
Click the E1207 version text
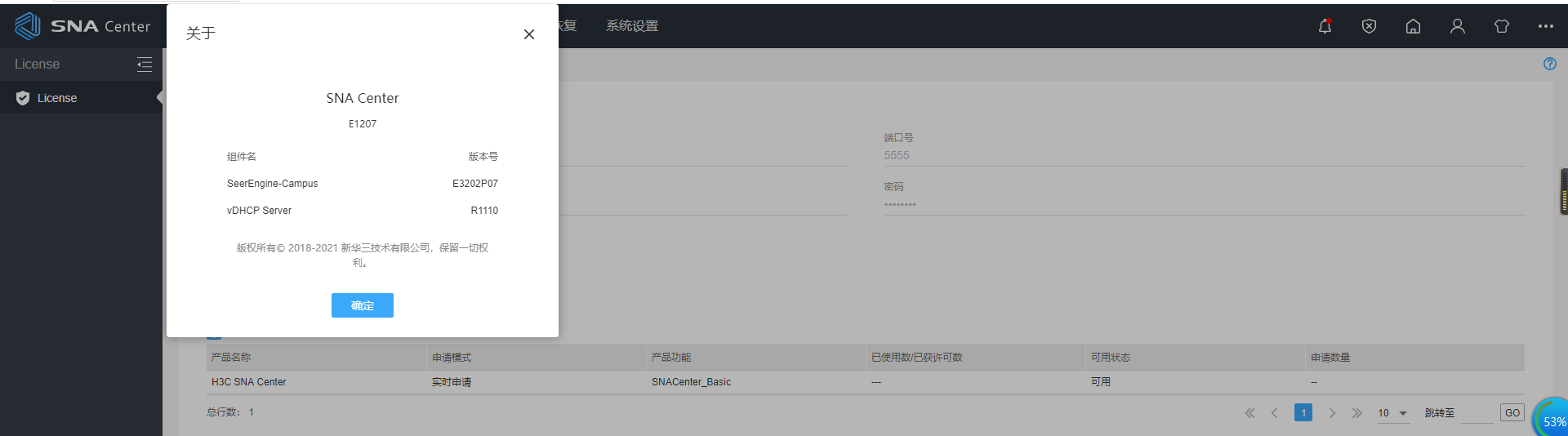click(x=363, y=124)
